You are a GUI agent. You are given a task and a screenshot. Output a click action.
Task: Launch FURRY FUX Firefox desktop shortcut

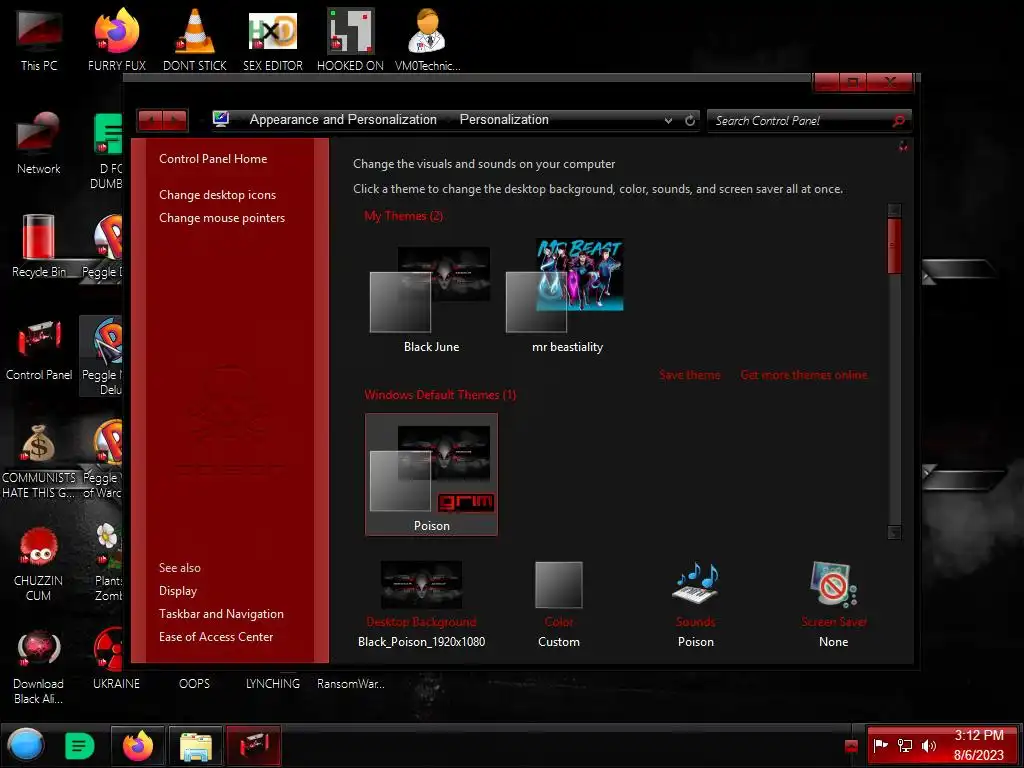[x=117, y=39]
